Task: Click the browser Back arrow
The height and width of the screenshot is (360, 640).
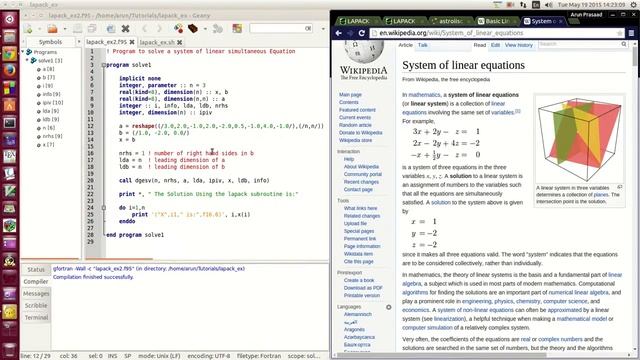Action: 338,33
